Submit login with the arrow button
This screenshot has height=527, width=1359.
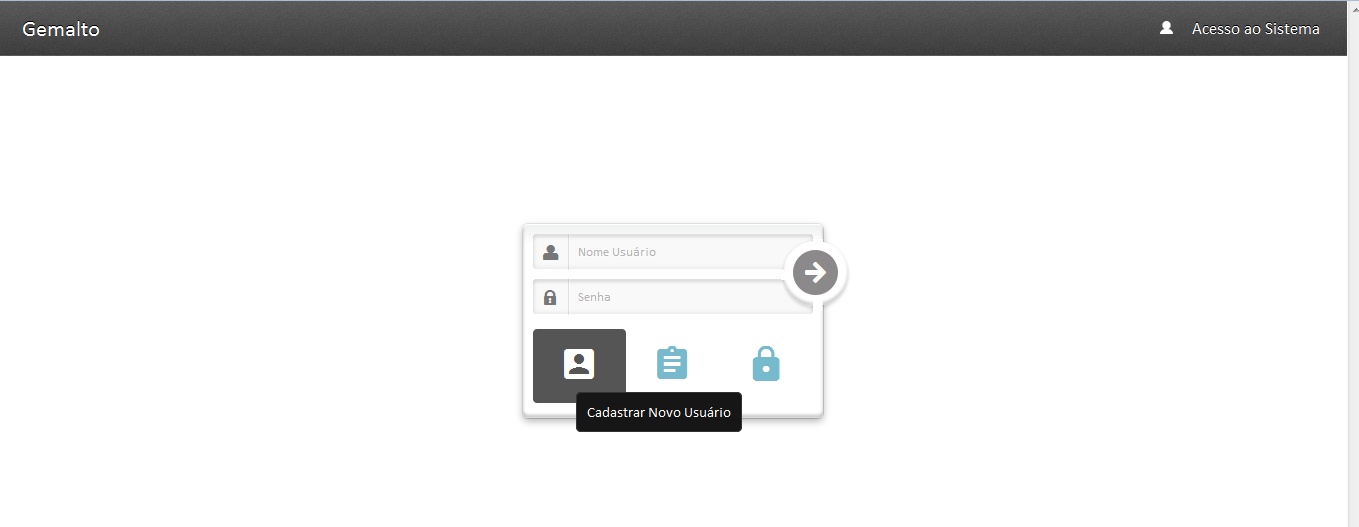click(815, 272)
